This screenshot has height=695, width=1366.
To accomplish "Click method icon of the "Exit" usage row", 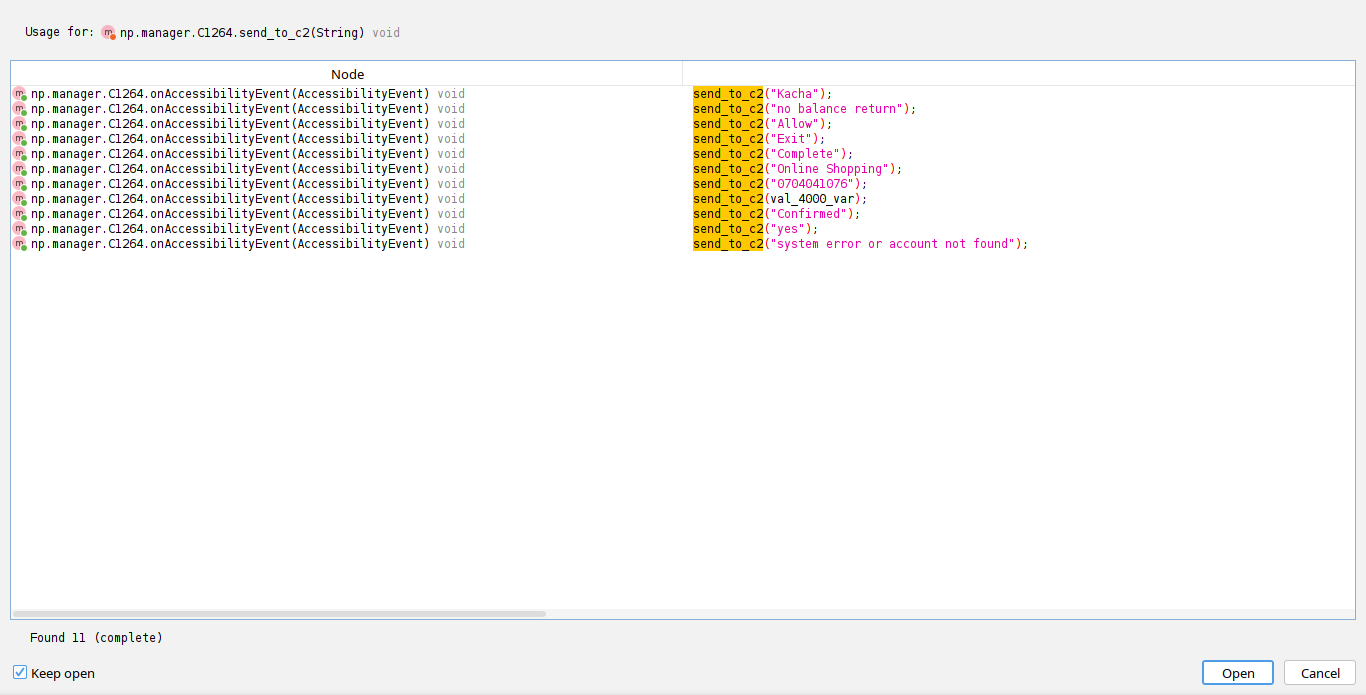I will tap(19, 139).
